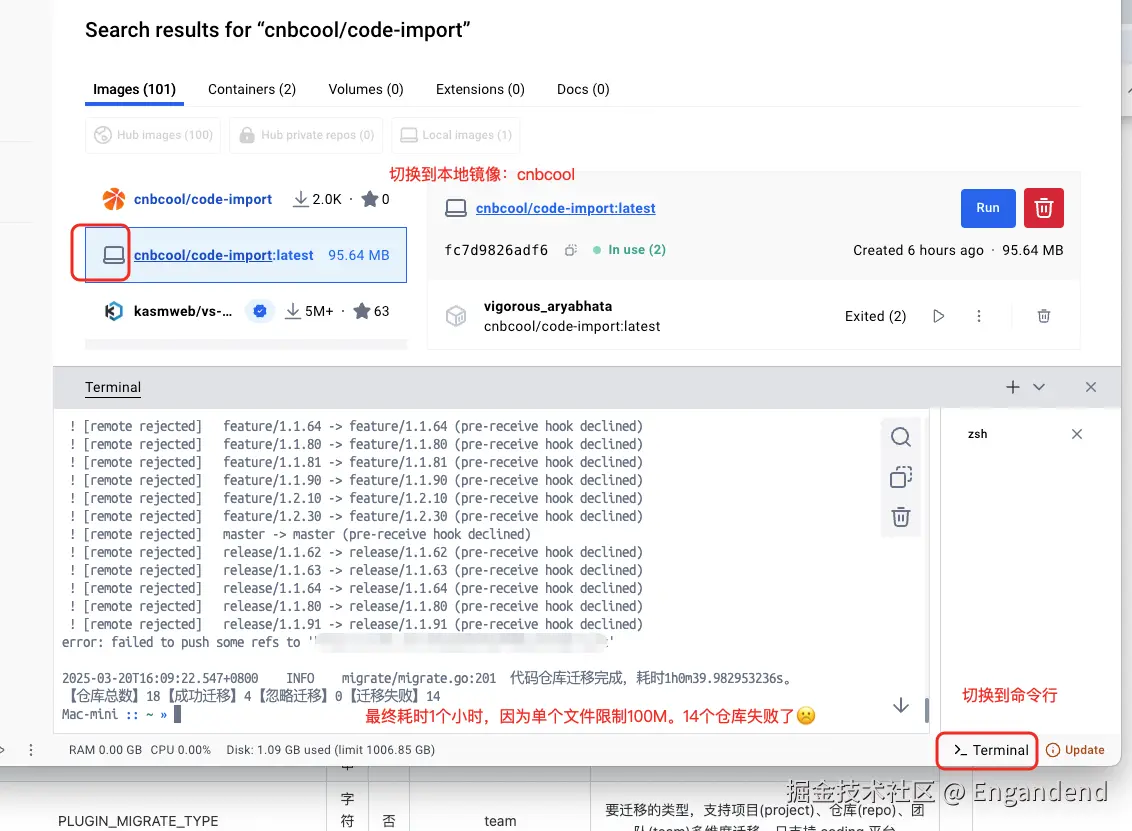
Task: Start the vigorous_aryabhata container
Action: coord(939,316)
